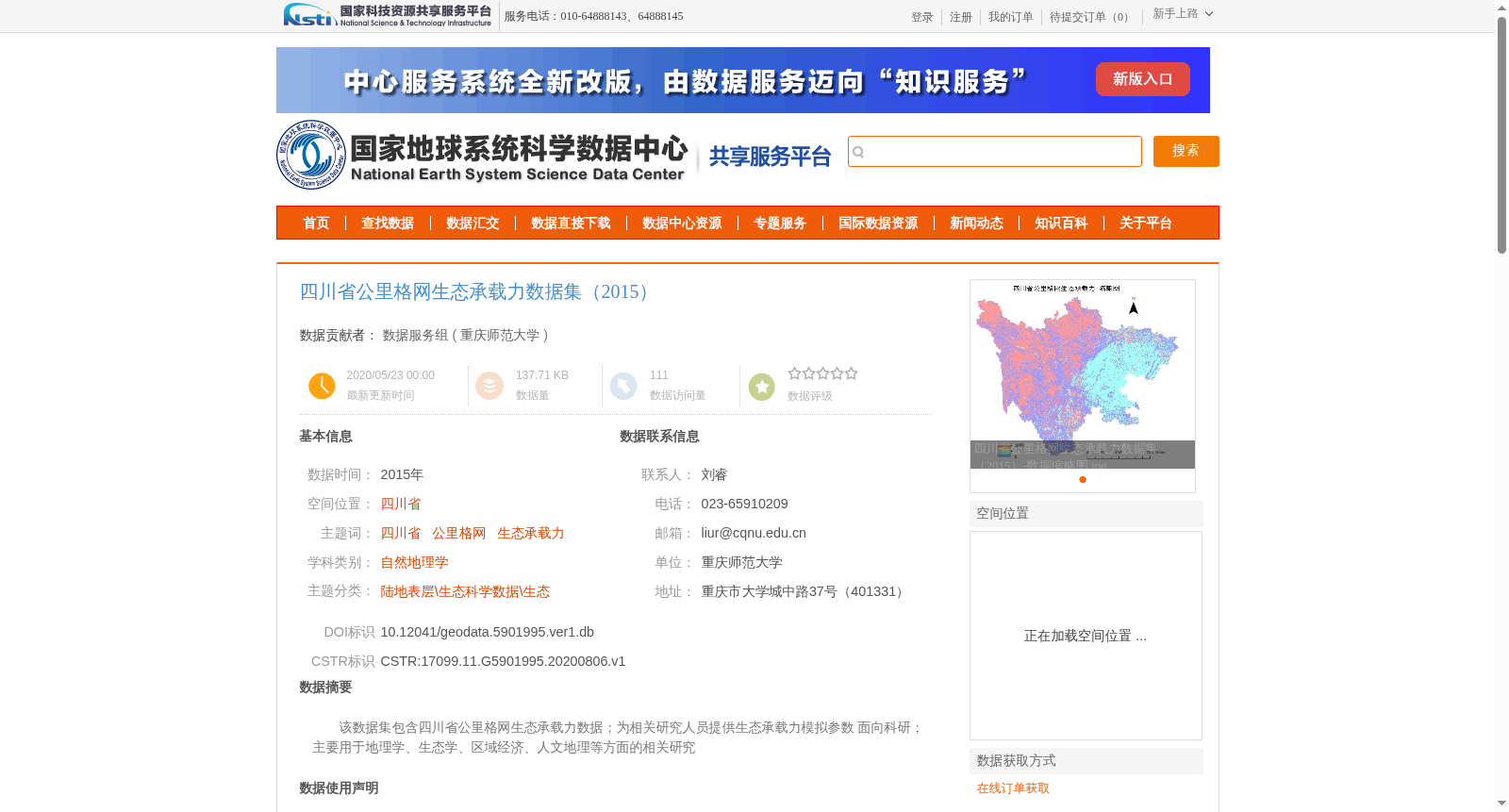Open 待提交订单（0）link
The width and height of the screenshot is (1509, 812).
(x=1092, y=17)
